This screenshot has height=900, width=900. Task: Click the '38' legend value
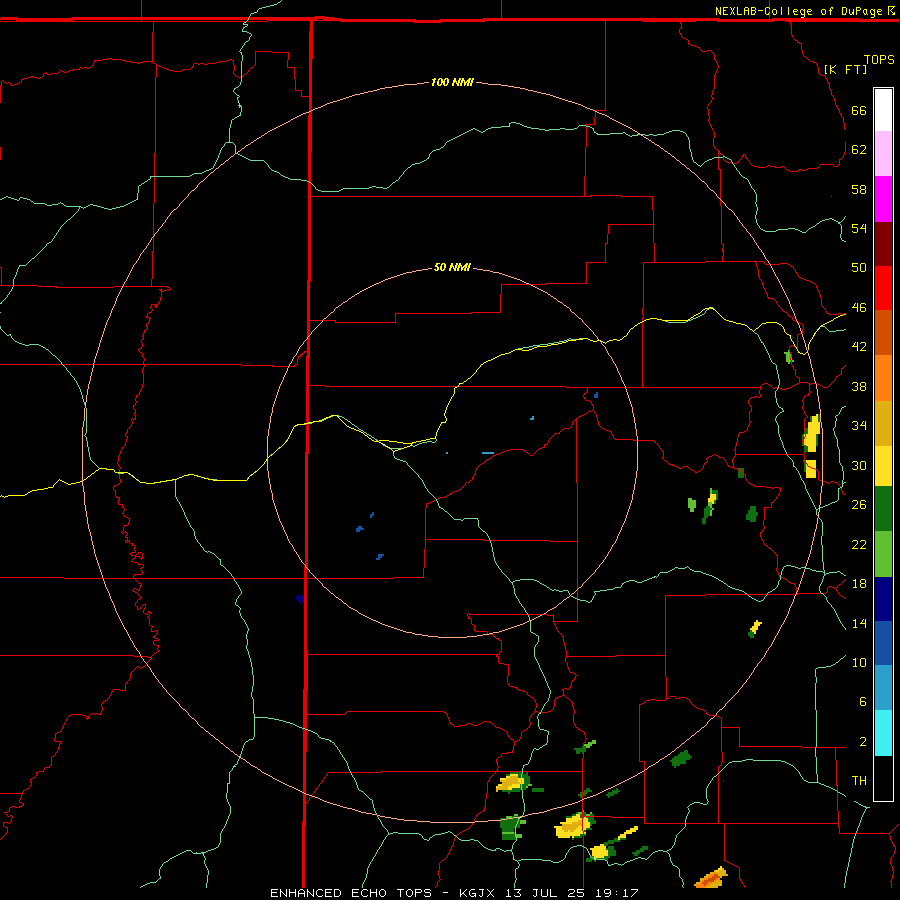pyautogui.click(x=859, y=386)
